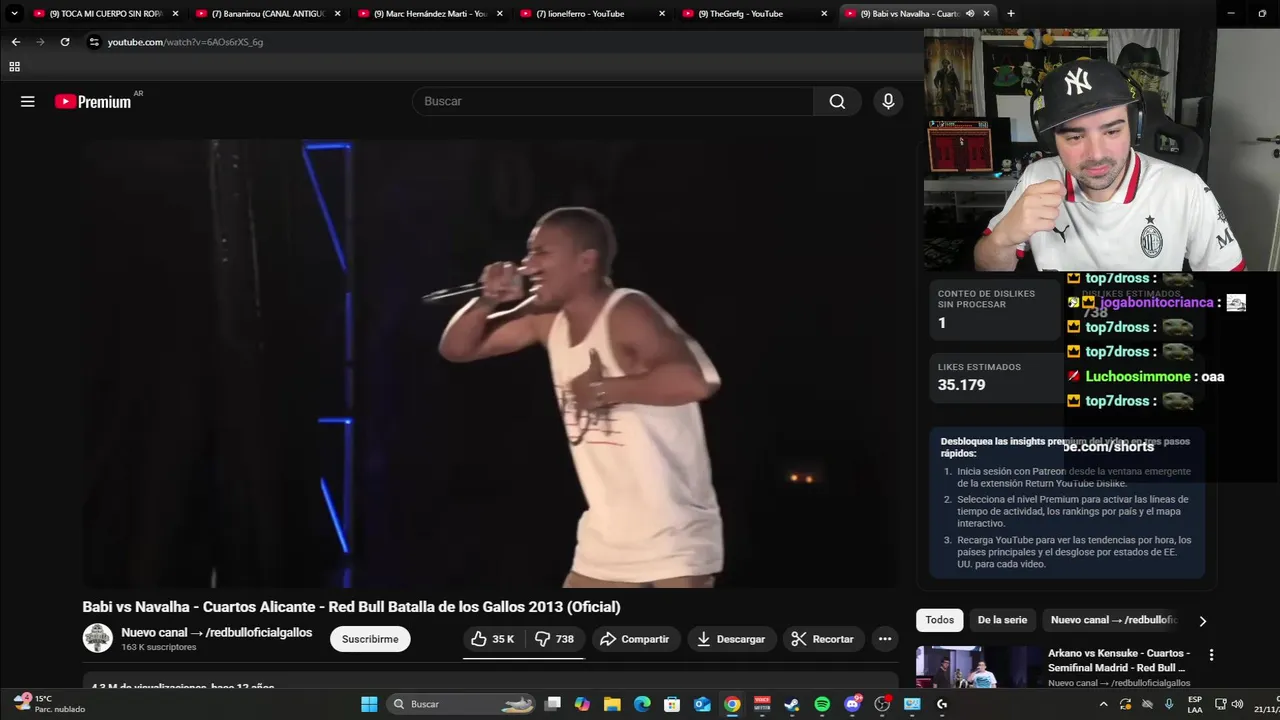1280x720 pixels.
Task: Open the volume control in system tray
Action: (x=1237, y=704)
